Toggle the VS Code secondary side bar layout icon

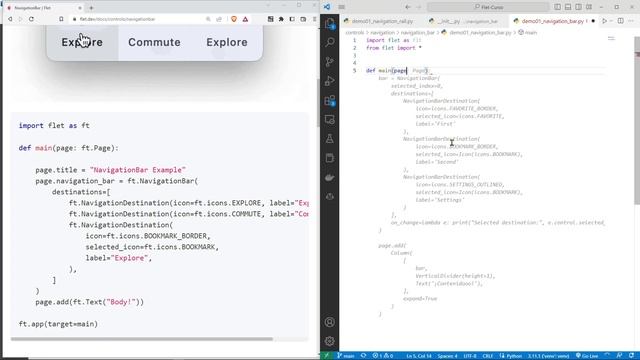coord(578,7)
